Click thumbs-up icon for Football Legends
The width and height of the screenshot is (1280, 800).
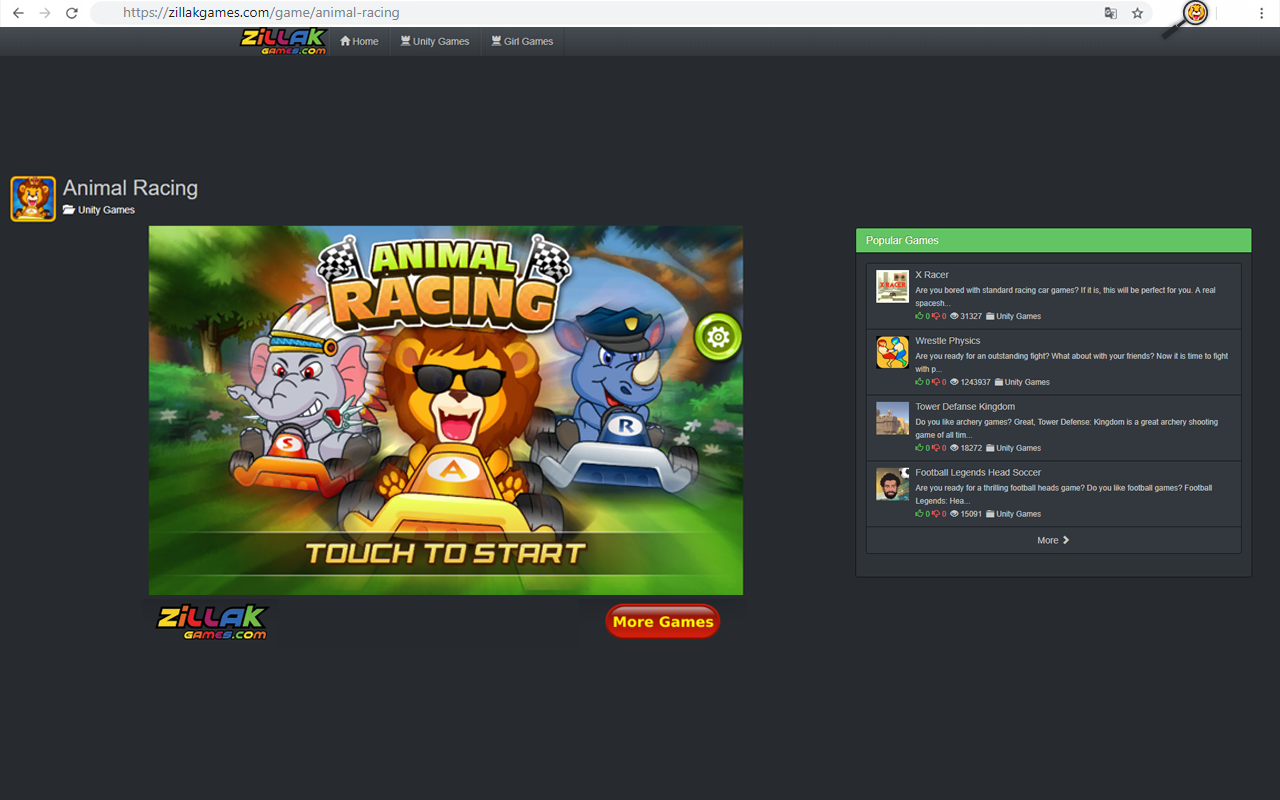(920, 514)
